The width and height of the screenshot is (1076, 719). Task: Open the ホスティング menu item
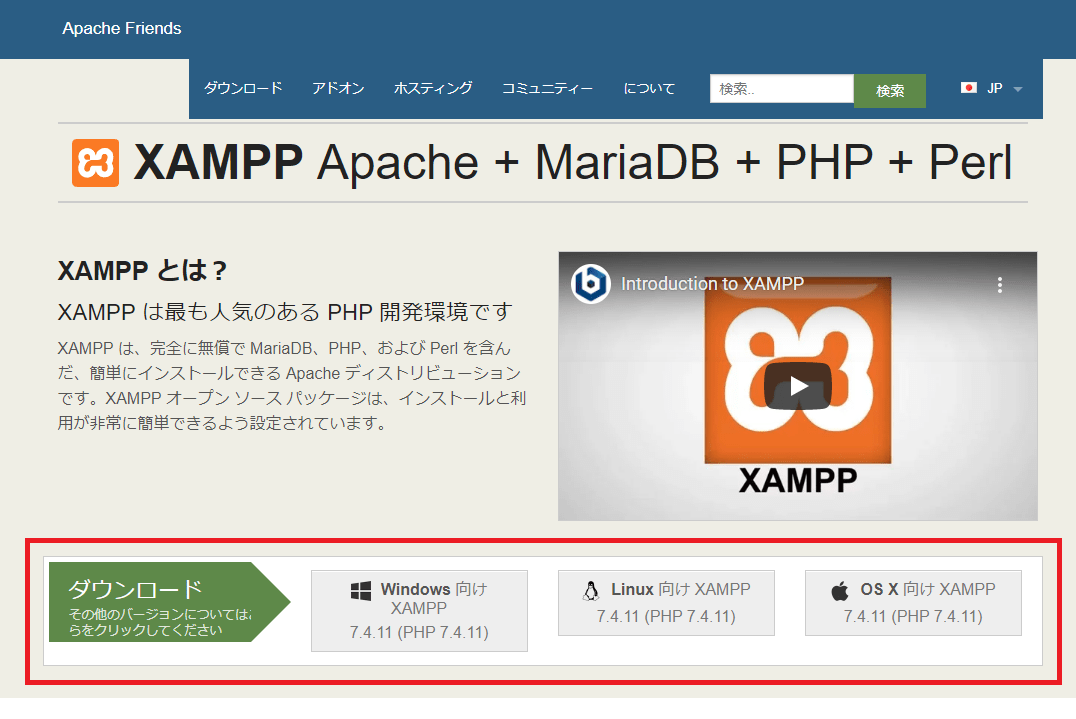click(x=433, y=88)
